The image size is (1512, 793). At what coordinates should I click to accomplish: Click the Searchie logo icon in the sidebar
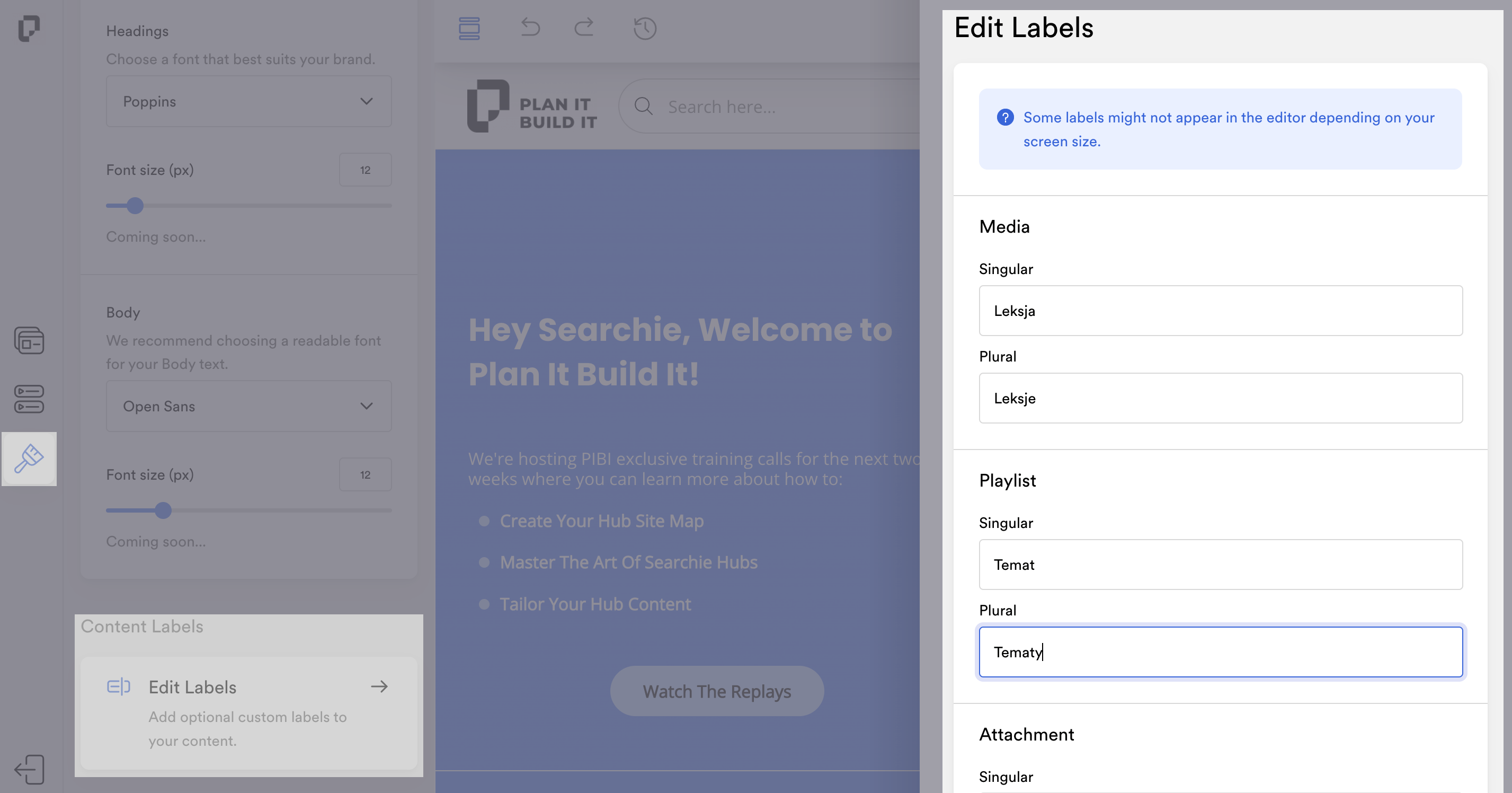pyautogui.click(x=29, y=28)
